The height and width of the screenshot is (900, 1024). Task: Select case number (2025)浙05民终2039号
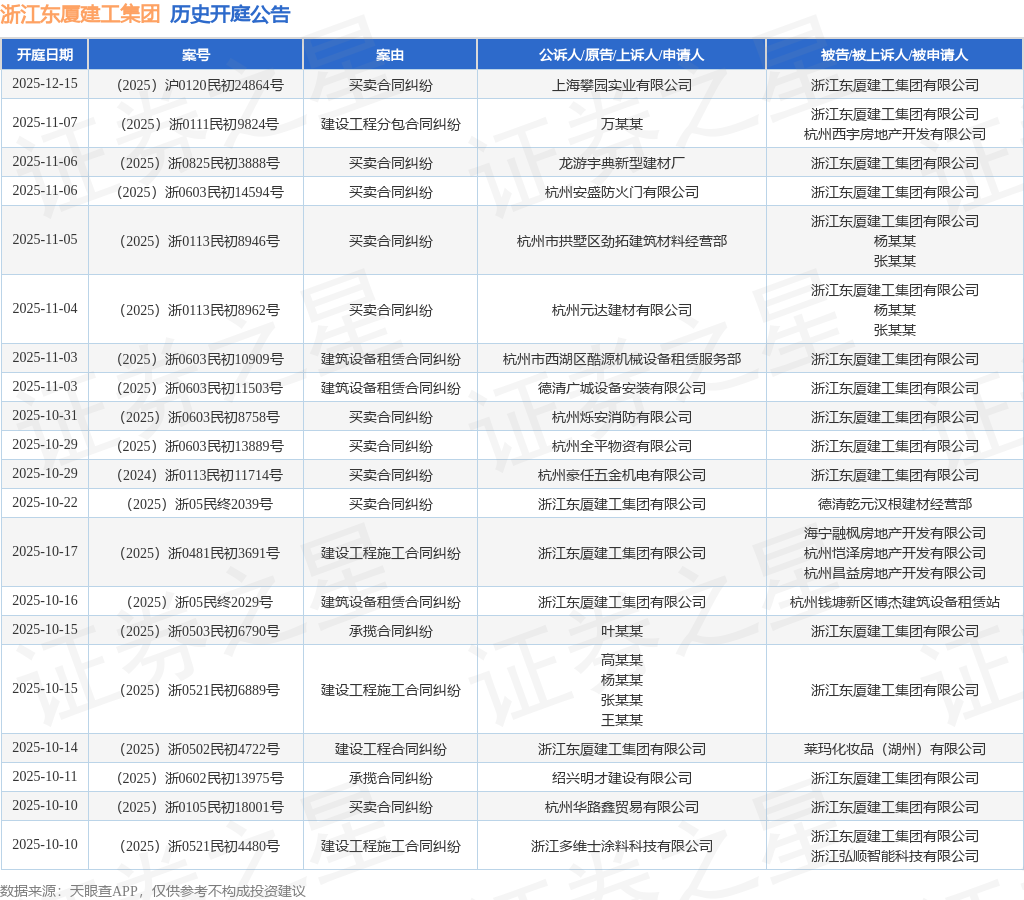click(200, 504)
